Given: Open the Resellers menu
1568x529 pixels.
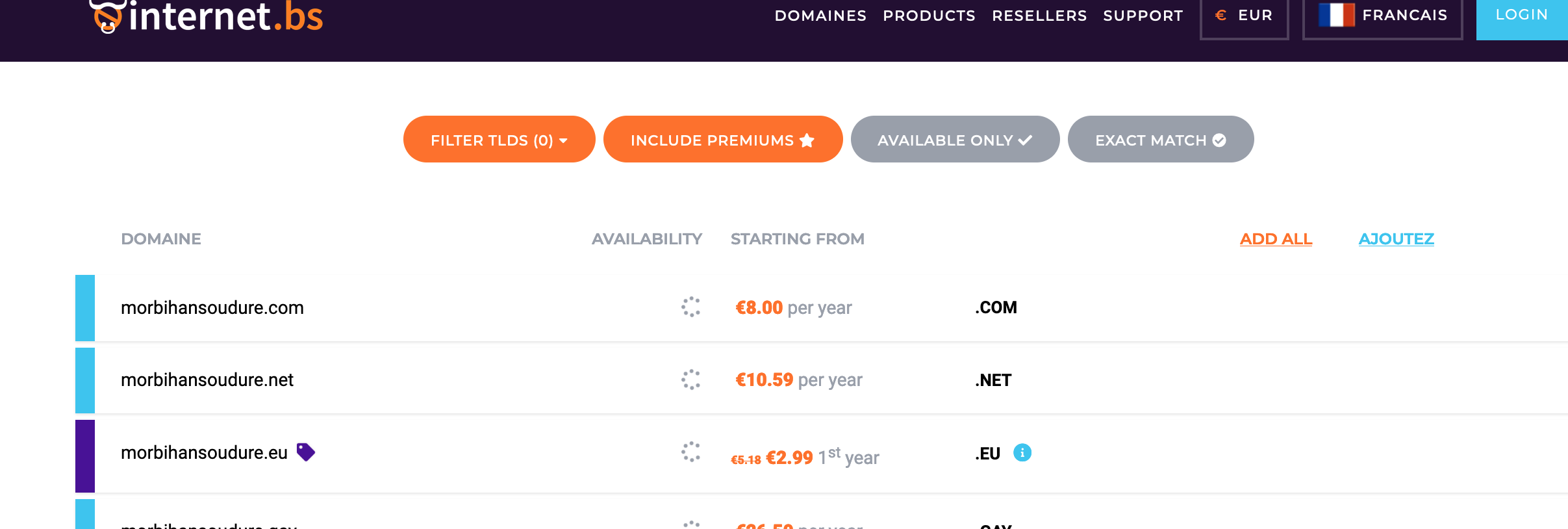Looking at the screenshot, I should [x=1039, y=16].
